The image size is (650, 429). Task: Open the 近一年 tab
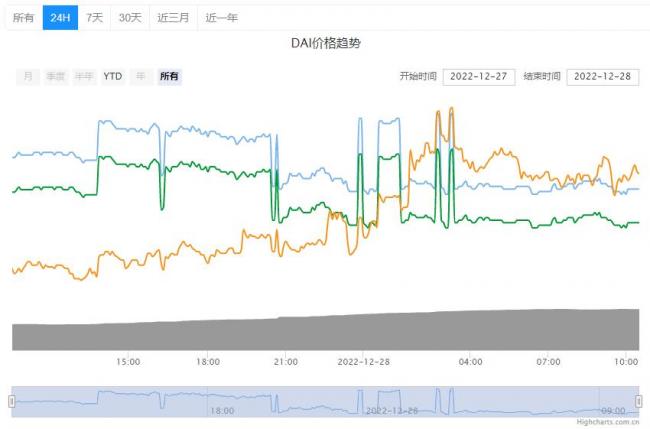tap(221, 18)
